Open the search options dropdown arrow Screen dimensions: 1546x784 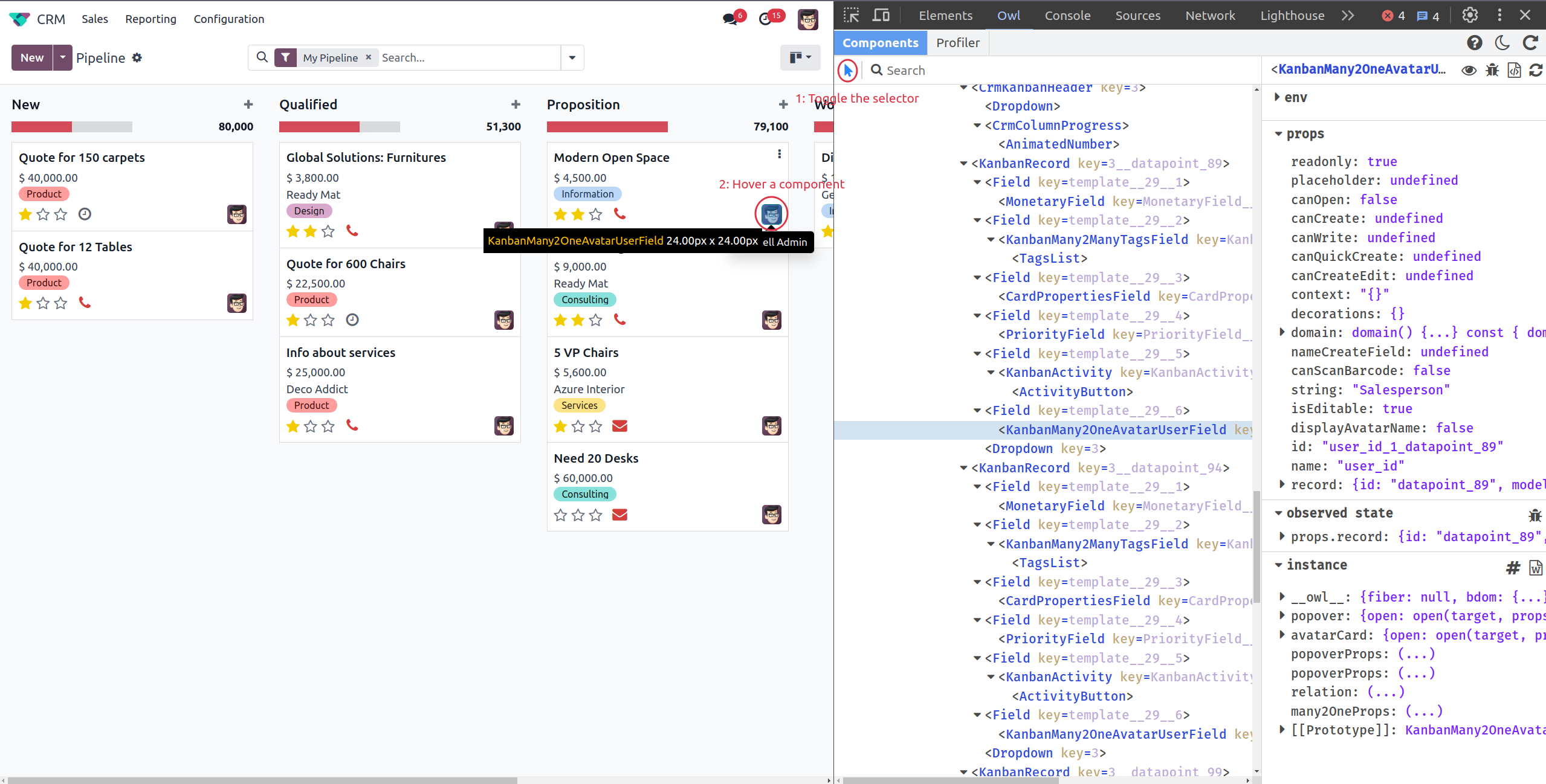(572, 58)
